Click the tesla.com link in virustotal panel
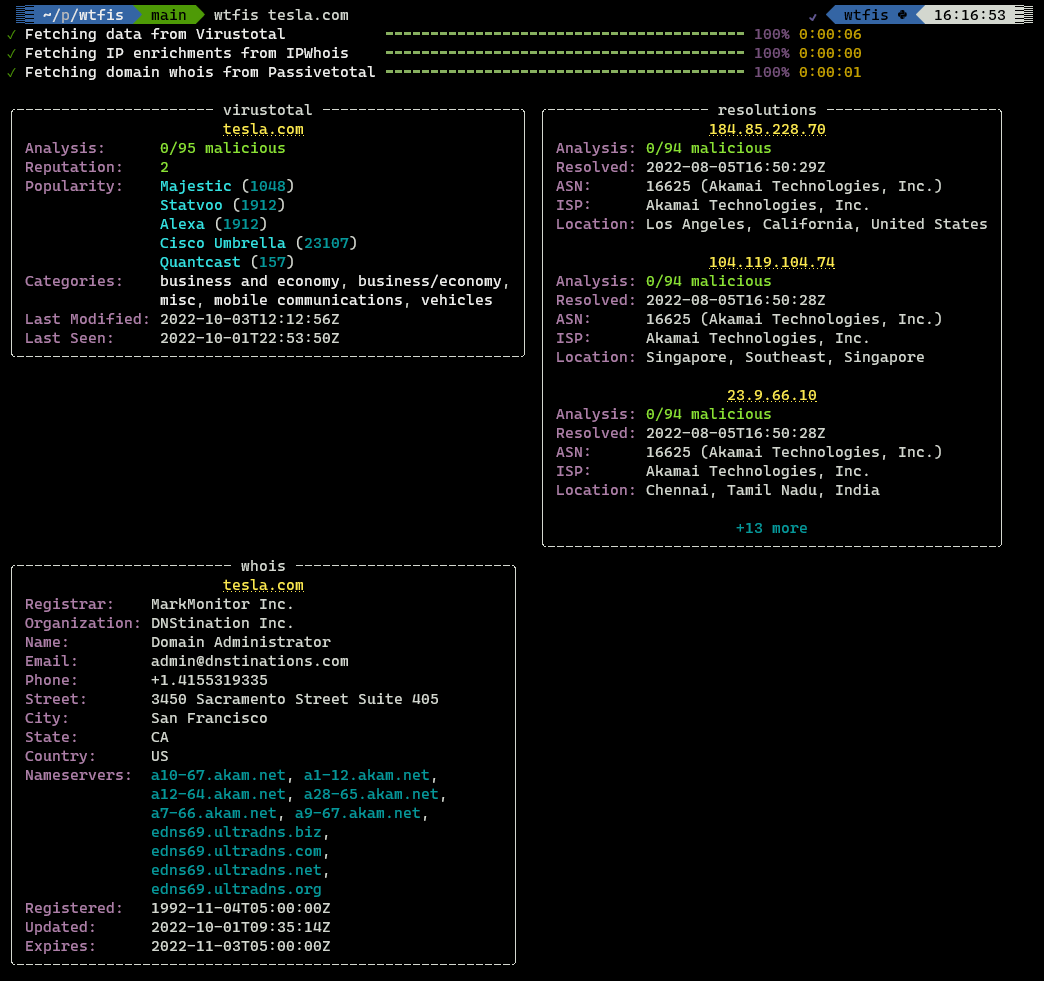This screenshot has width=1044, height=981. (x=263, y=129)
